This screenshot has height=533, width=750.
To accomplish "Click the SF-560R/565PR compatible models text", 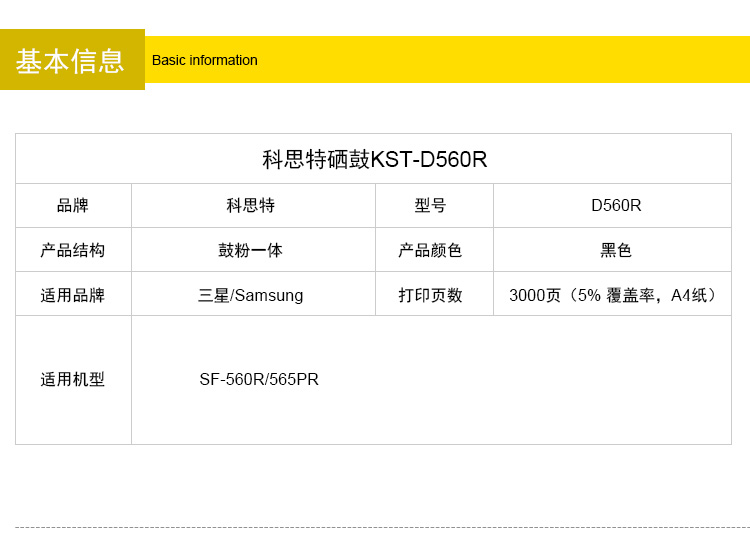I will (x=259, y=380).
